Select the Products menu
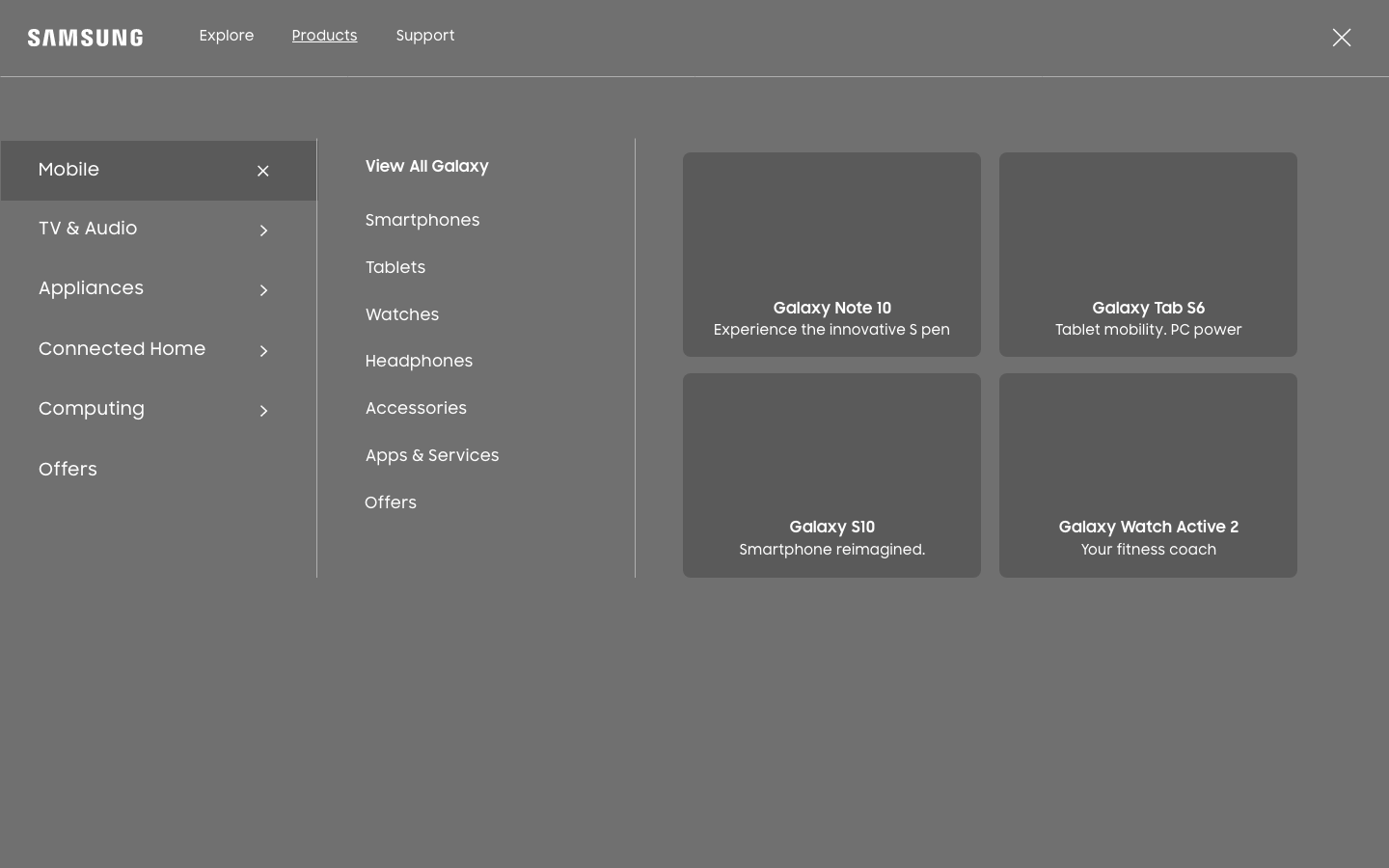This screenshot has height=868, width=1389. [324, 36]
